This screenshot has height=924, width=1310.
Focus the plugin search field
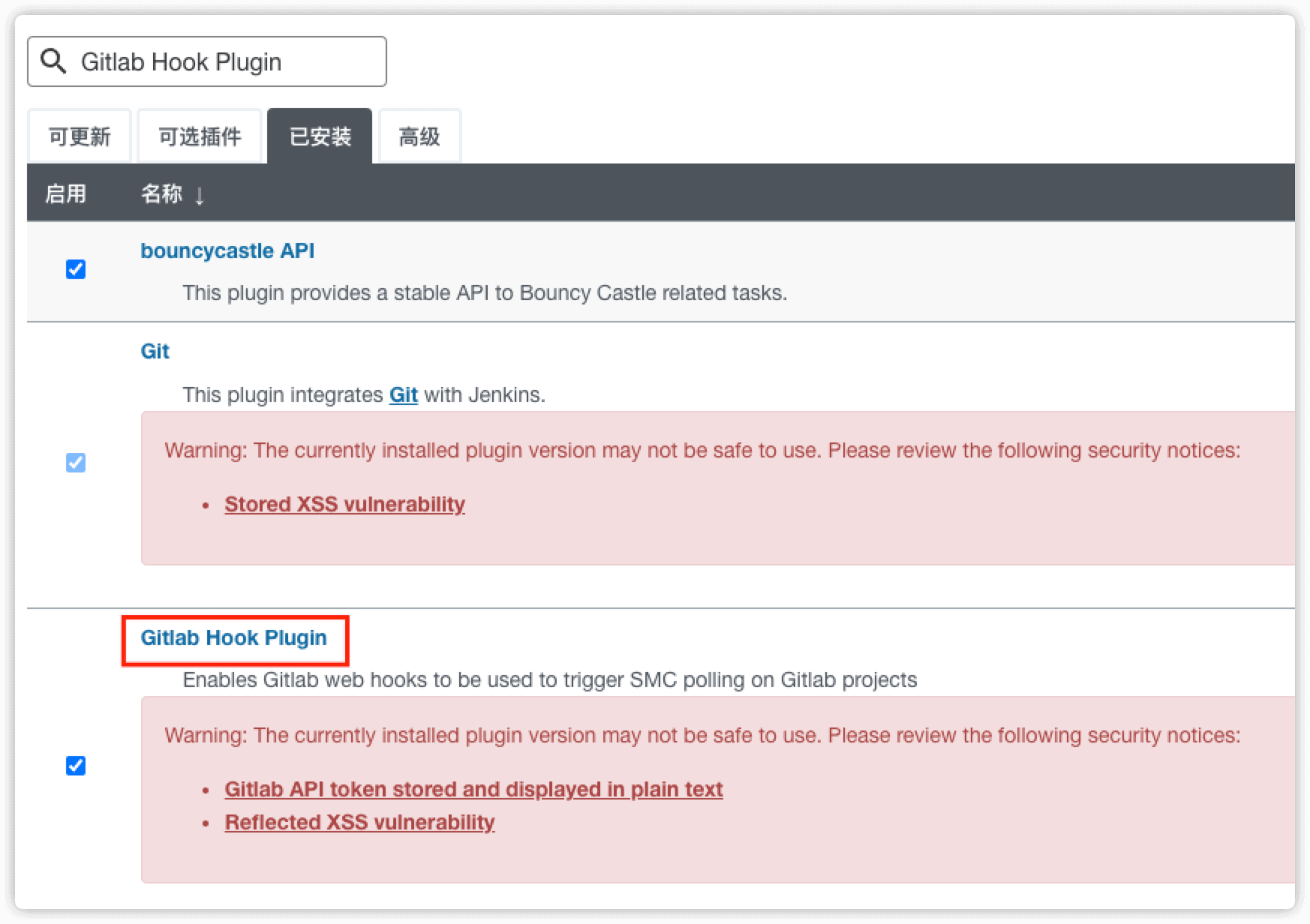click(x=207, y=61)
